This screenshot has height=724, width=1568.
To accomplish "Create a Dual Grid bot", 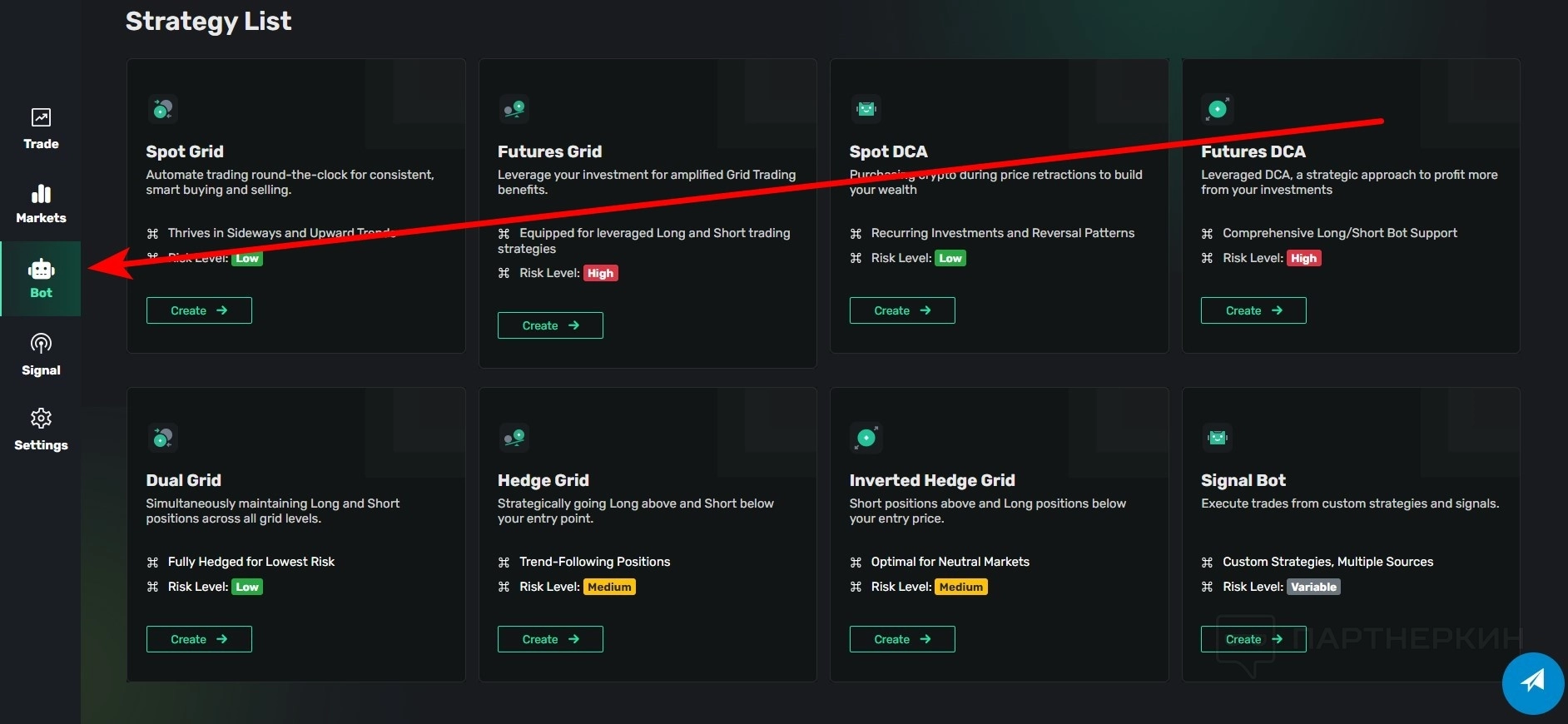I will pyautogui.click(x=199, y=639).
